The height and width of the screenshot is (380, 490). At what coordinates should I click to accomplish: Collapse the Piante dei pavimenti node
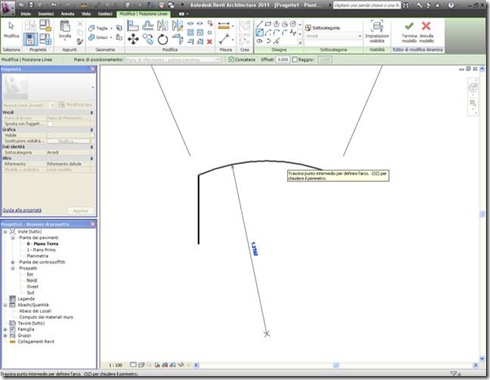tap(13, 238)
